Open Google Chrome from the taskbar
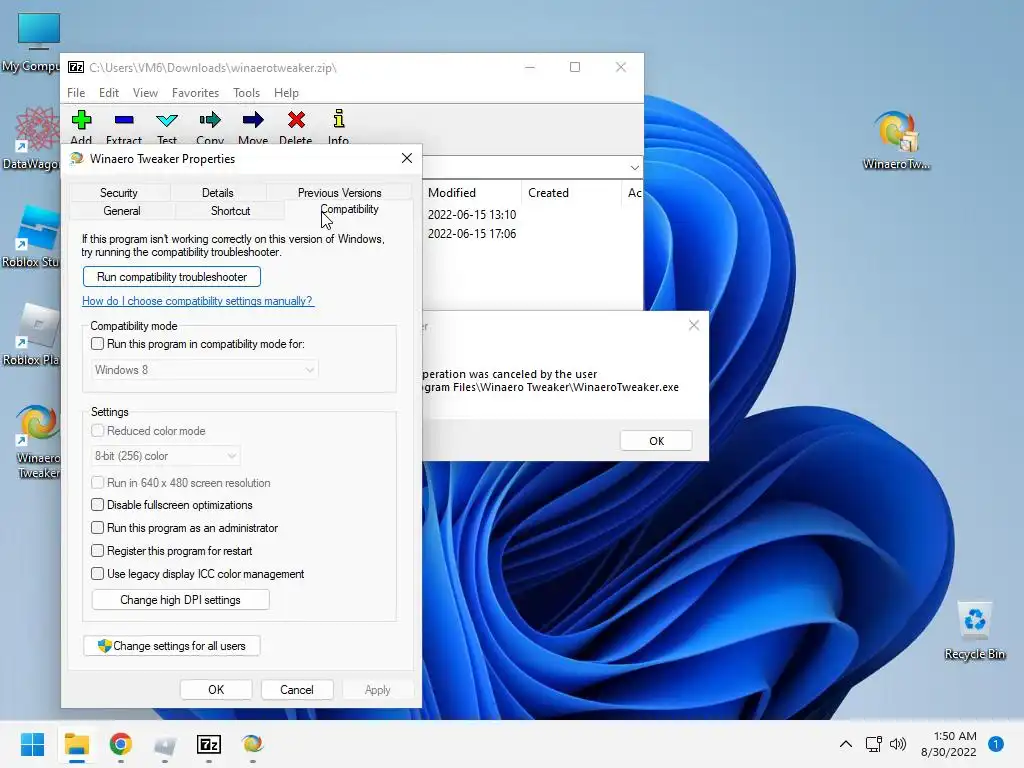Viewport: 1024px width, 768px height. (x=121, y=744)
